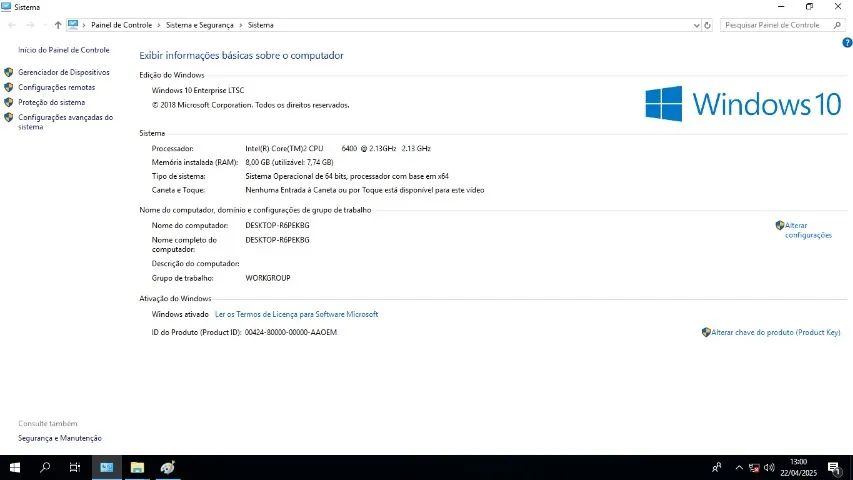
Task: Click the Sistema window title icon
Action: pyautogui.click(x=6, y=7)
